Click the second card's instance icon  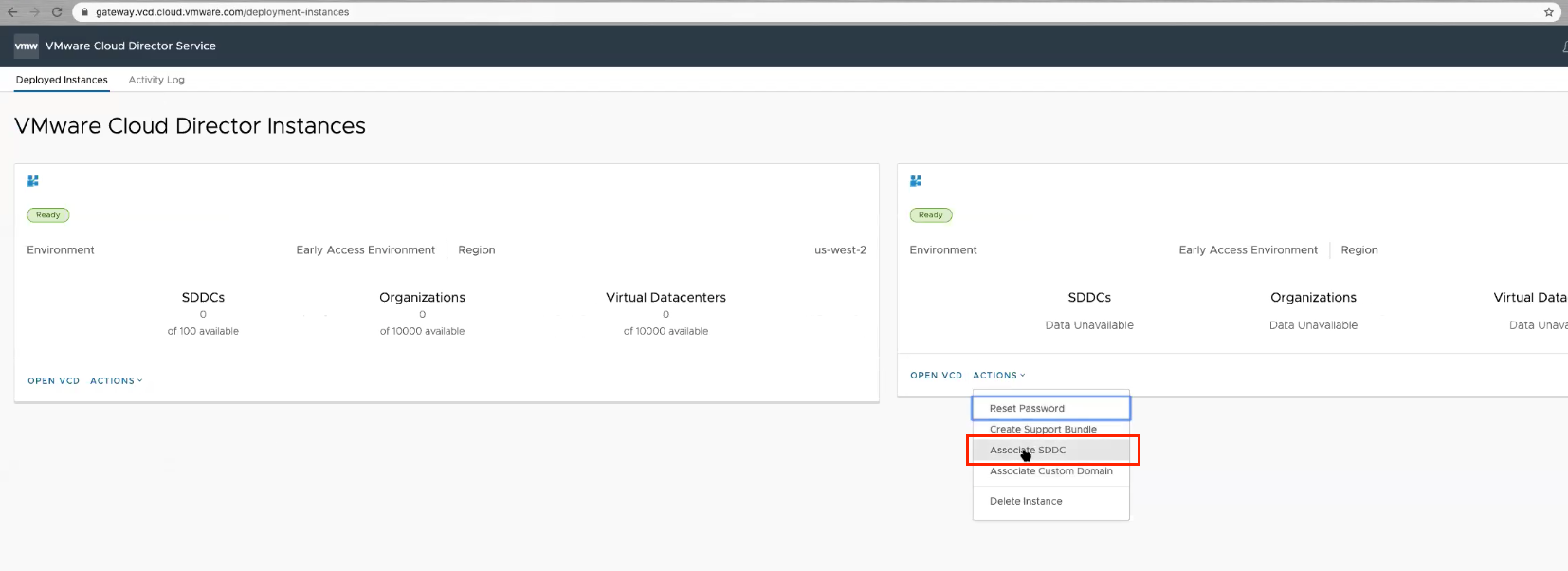(x=916, y=180)
